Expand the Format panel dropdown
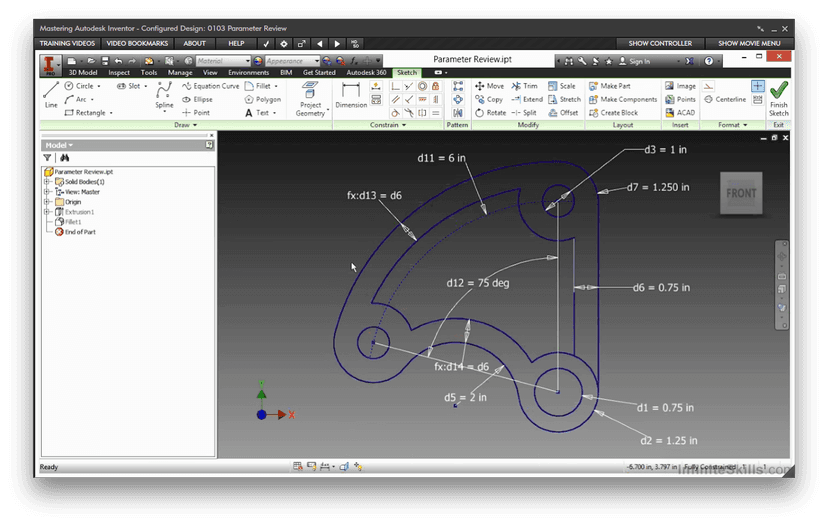This screenshot has width=828, height=525. point(733,125)
